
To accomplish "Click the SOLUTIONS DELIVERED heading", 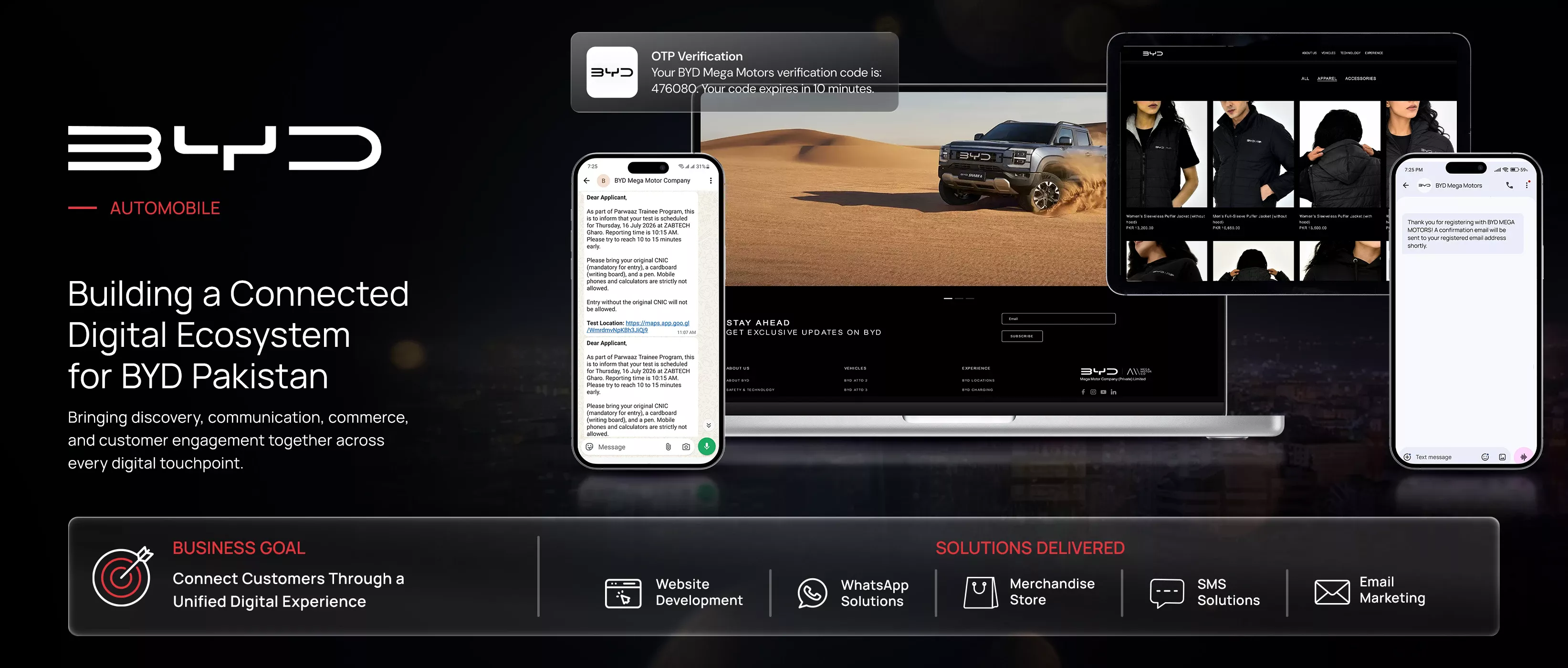I will [x=1029, y=548].
